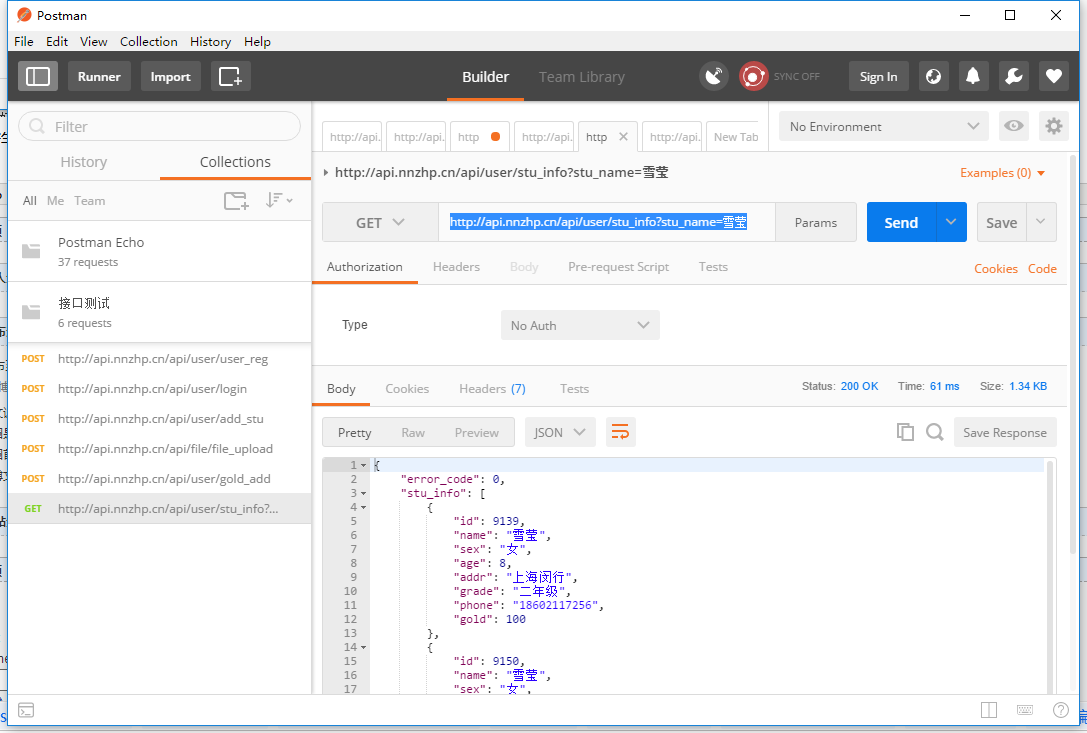This screenshot has height=733, width=1087.
Task: Open the GET method dropdown
Action: click(x=380, y=223)
